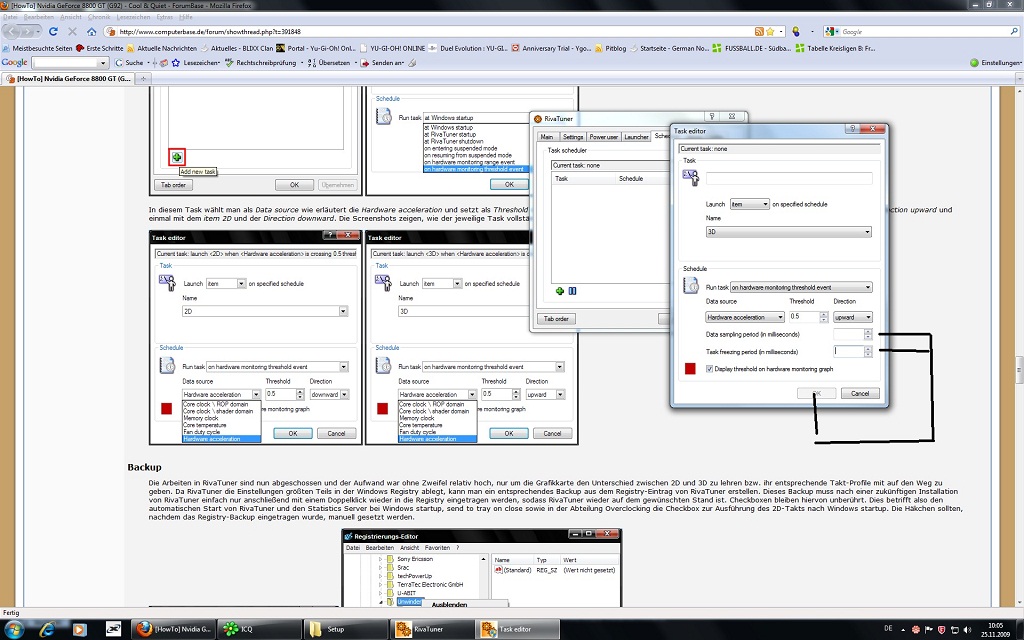The width and height of the screenshot is (1024, 640).
Task: Launch Internet Explorer from taskbar
Action: pos(47,630)
